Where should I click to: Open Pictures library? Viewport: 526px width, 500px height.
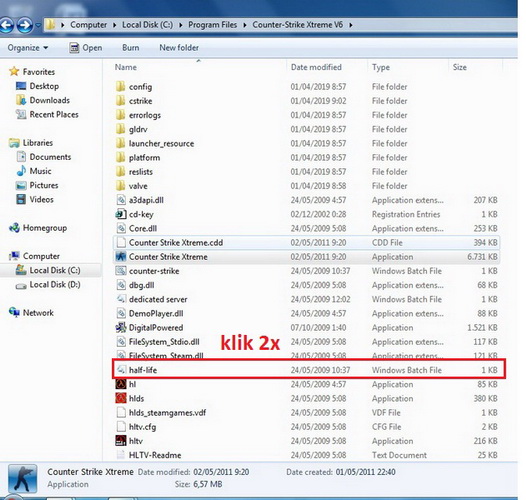37,185
